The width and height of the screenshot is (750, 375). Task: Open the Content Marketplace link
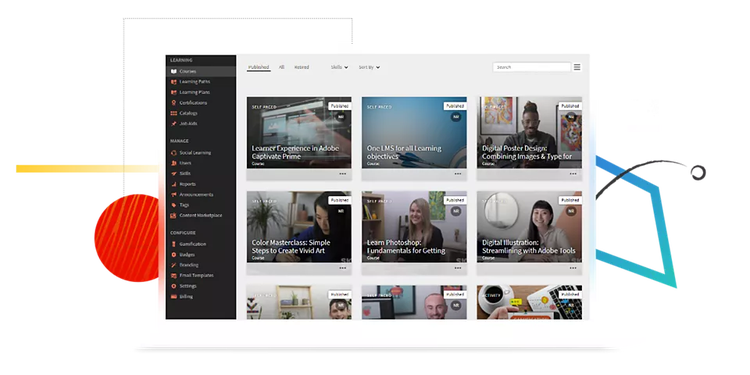coord(200,216)
